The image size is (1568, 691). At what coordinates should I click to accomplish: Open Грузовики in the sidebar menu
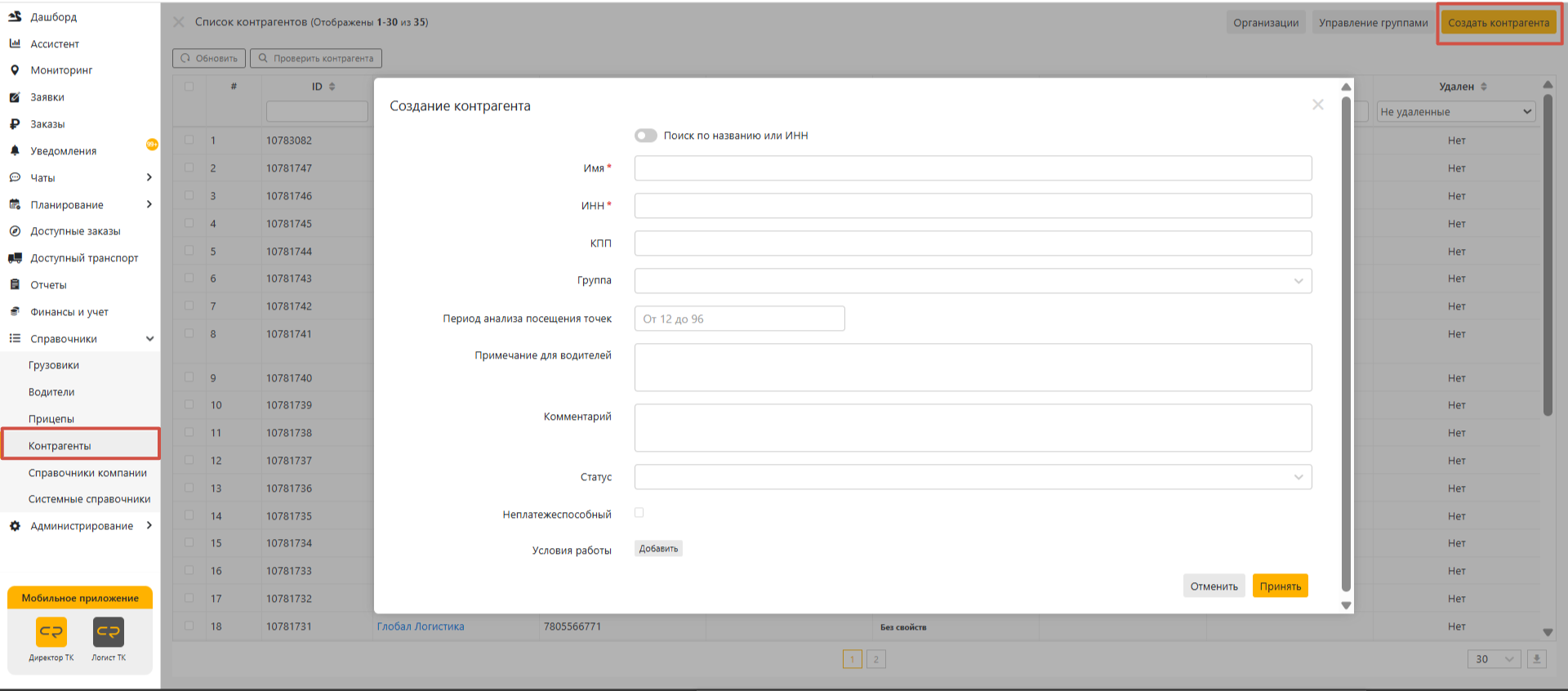click(x=54, y=365)
